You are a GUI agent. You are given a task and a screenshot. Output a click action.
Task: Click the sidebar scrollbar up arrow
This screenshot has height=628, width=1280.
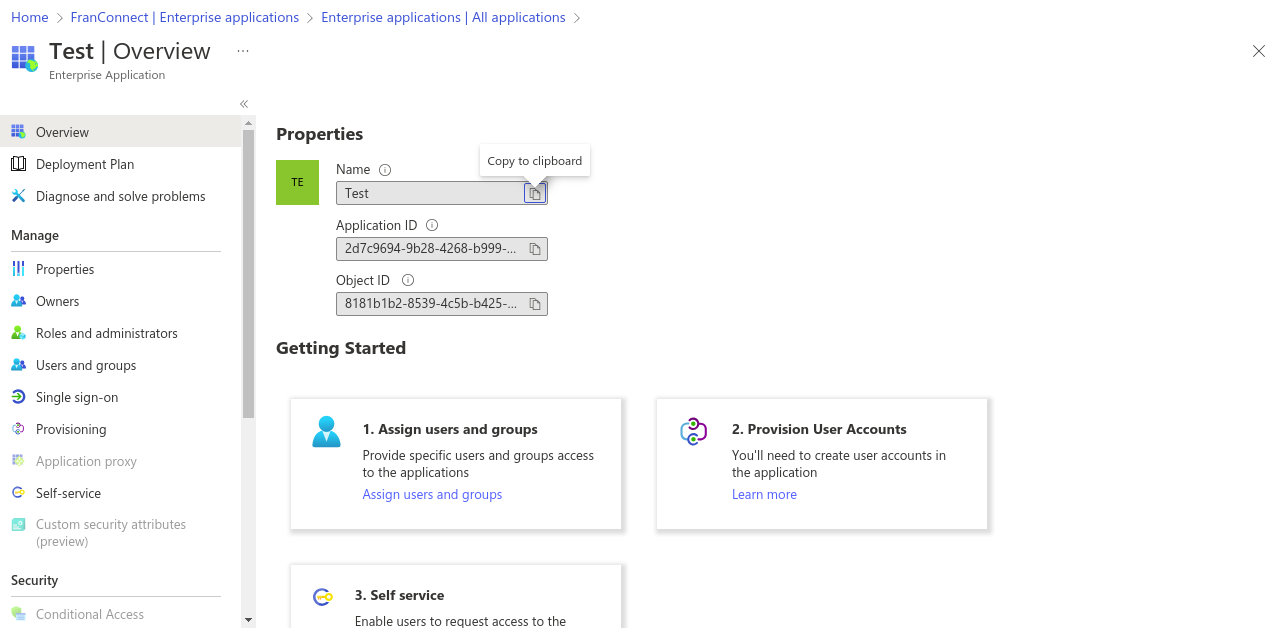[248, 123]
